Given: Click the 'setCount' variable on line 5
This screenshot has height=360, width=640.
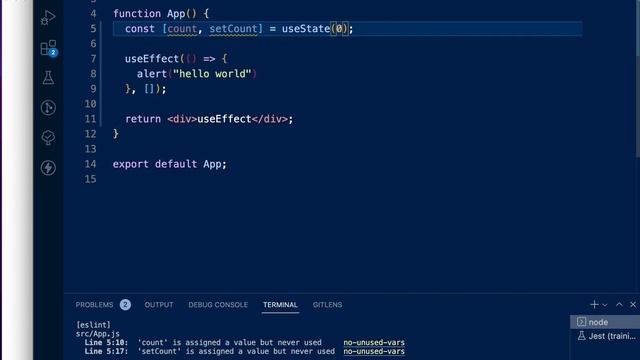Looking at the screenshot, I should coord(233,29).
